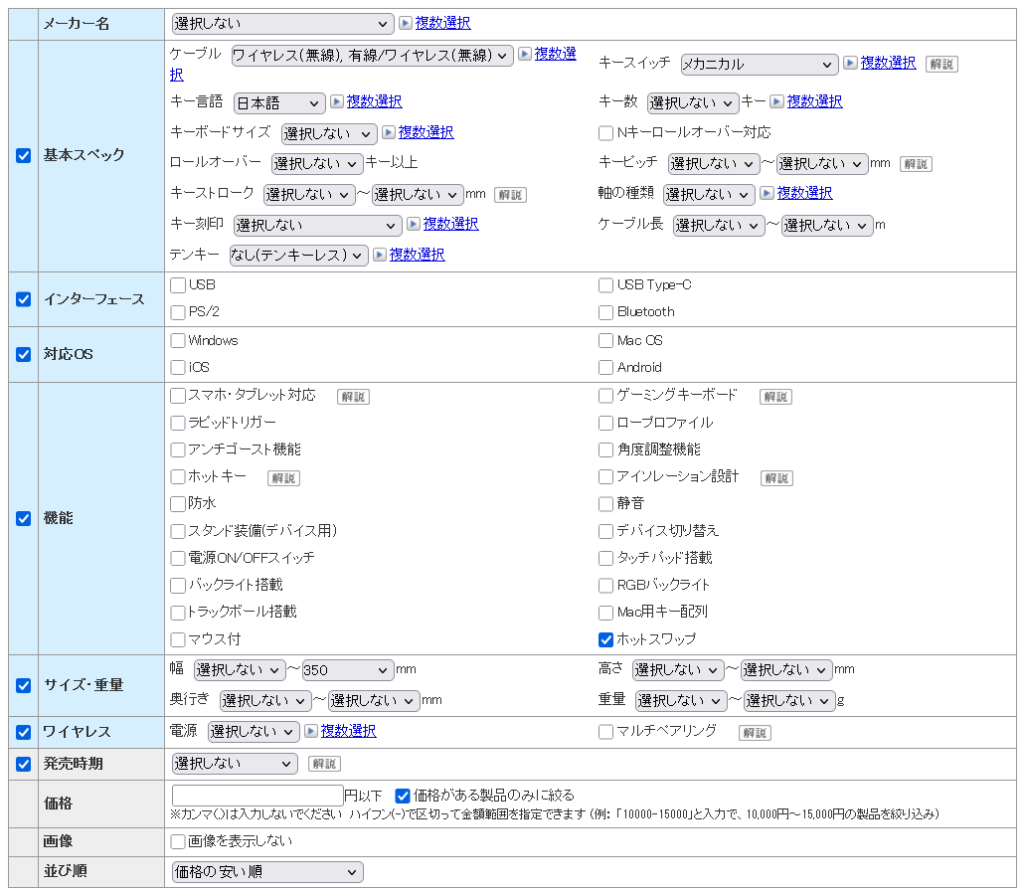Viewport: 1024px width, 893px height.
Task: Enable the マルチペアリング wireless option
Action: pyautogui.click(x=606, y=733)
